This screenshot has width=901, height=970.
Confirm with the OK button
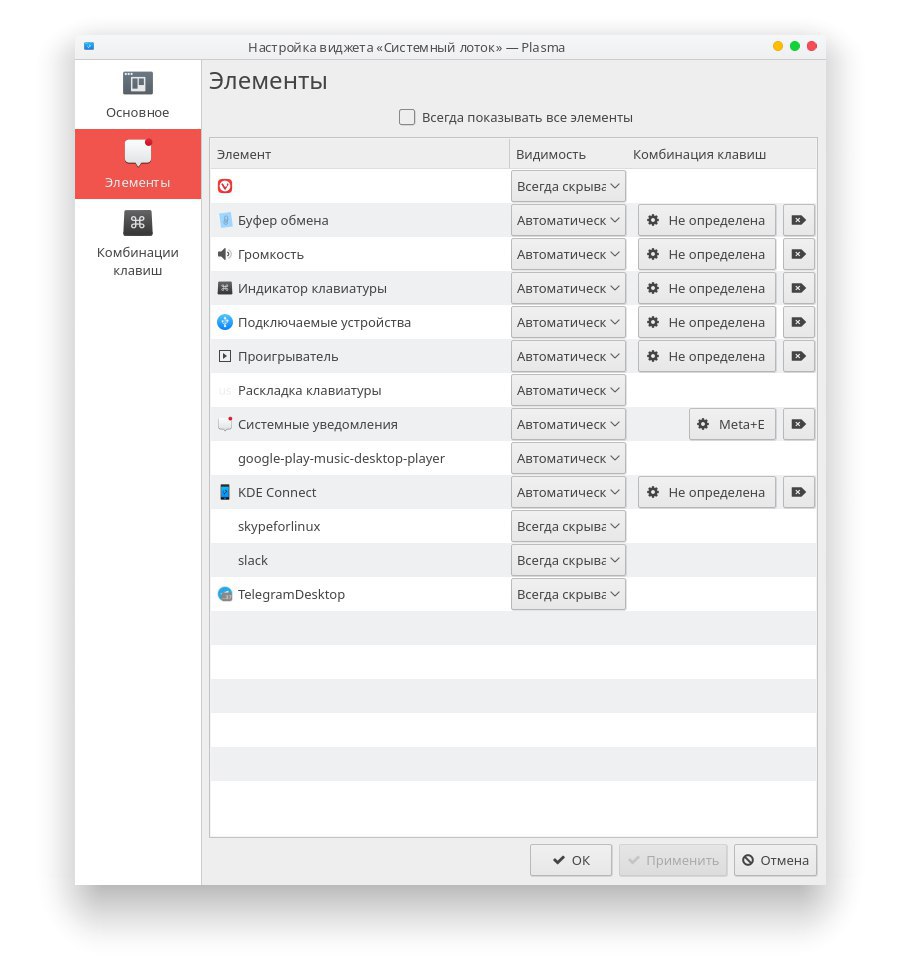click(x=571, y=860)
